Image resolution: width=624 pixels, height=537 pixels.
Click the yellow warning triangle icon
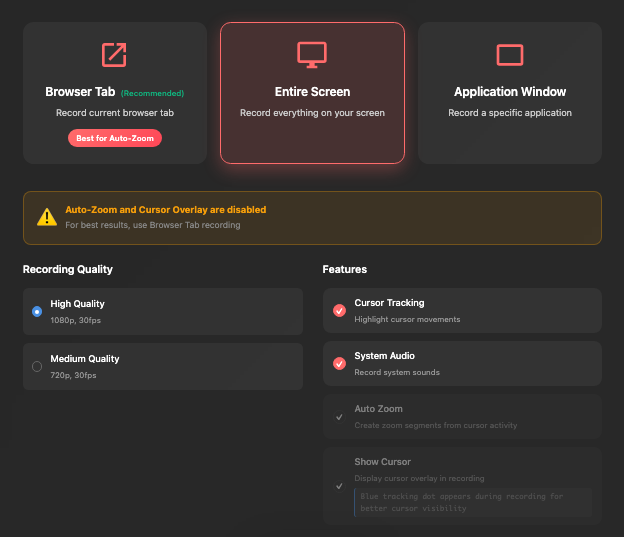click(47, 217)
